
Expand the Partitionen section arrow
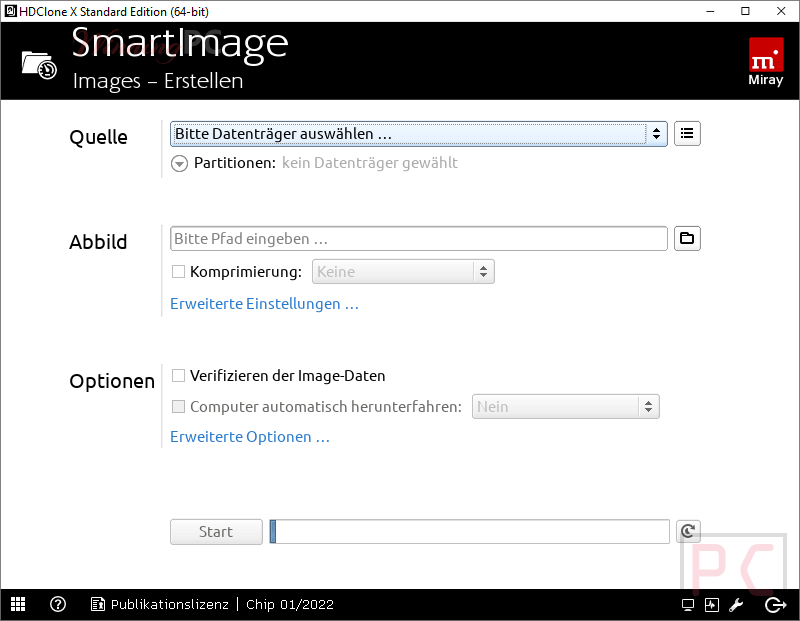click(179, 163)
